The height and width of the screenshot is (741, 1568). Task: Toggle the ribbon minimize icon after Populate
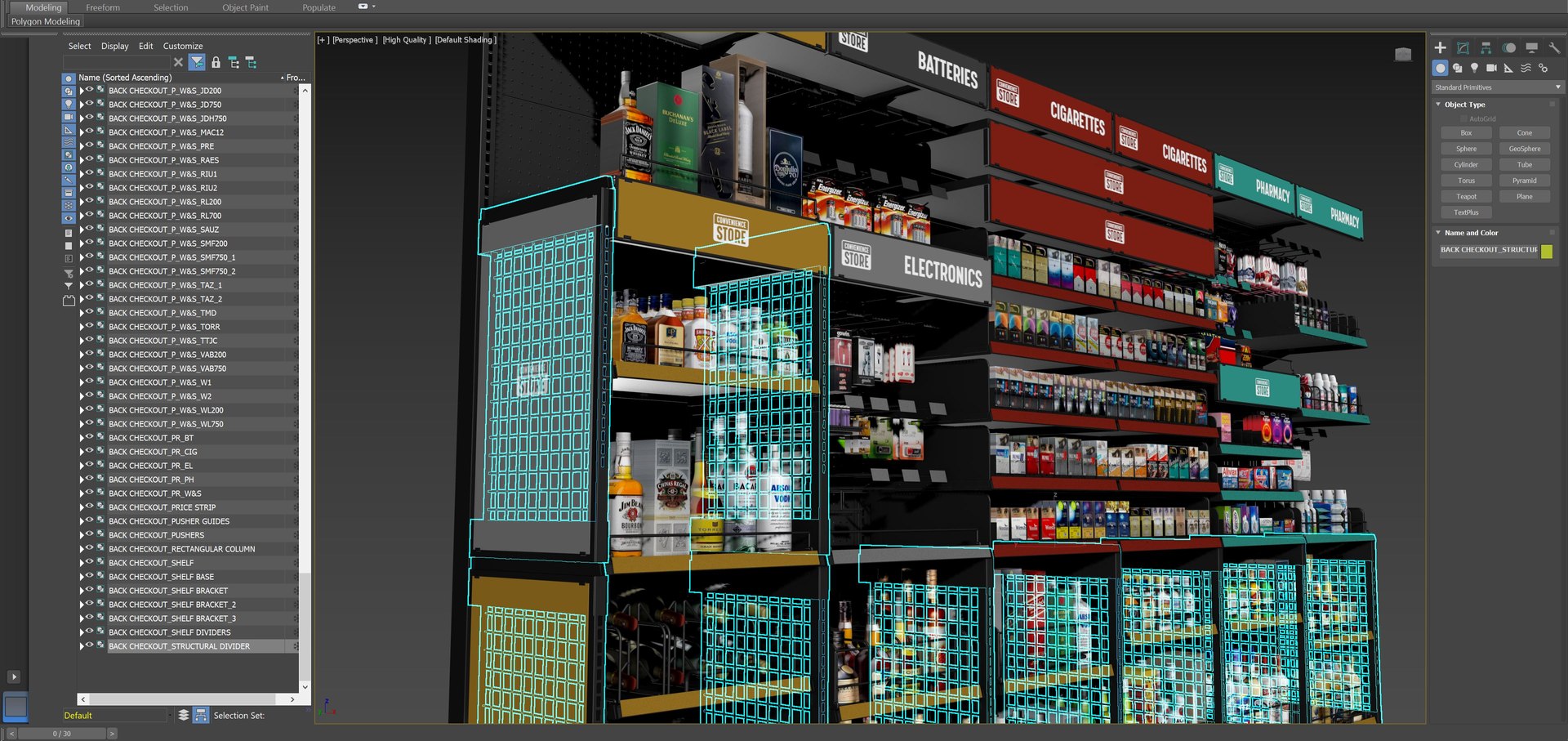[x=363, y=7]
